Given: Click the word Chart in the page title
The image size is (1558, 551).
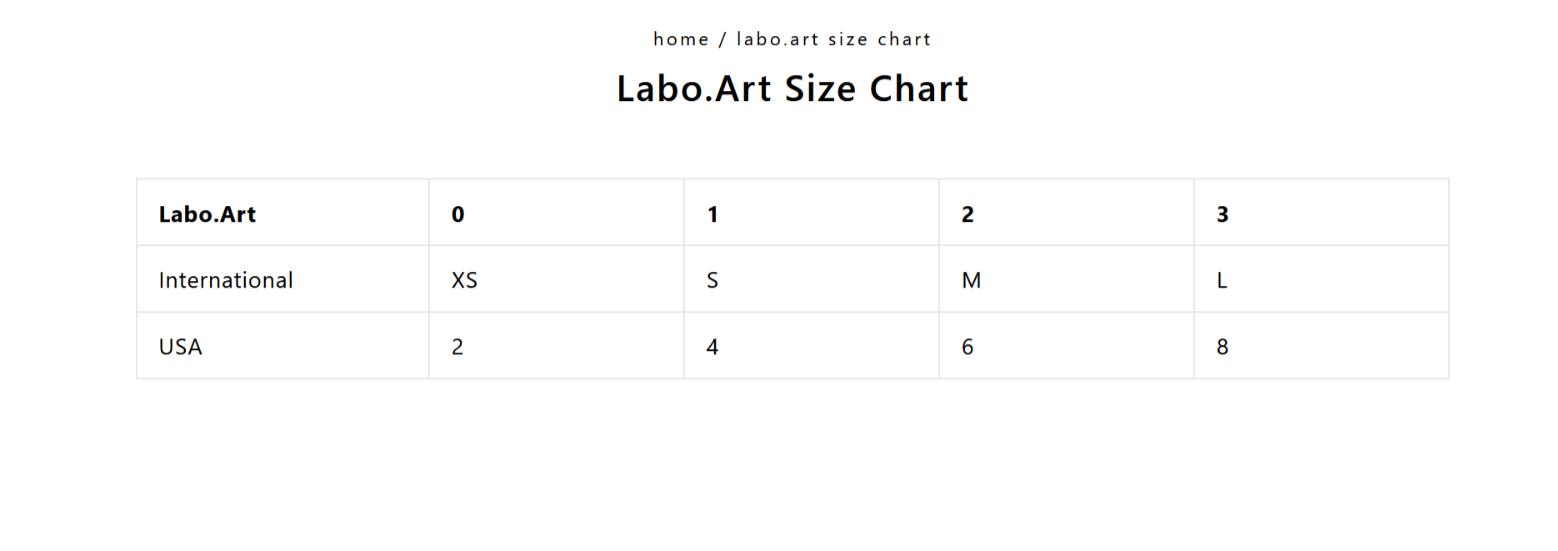Looking at the screenshot, I should (919, 88).
